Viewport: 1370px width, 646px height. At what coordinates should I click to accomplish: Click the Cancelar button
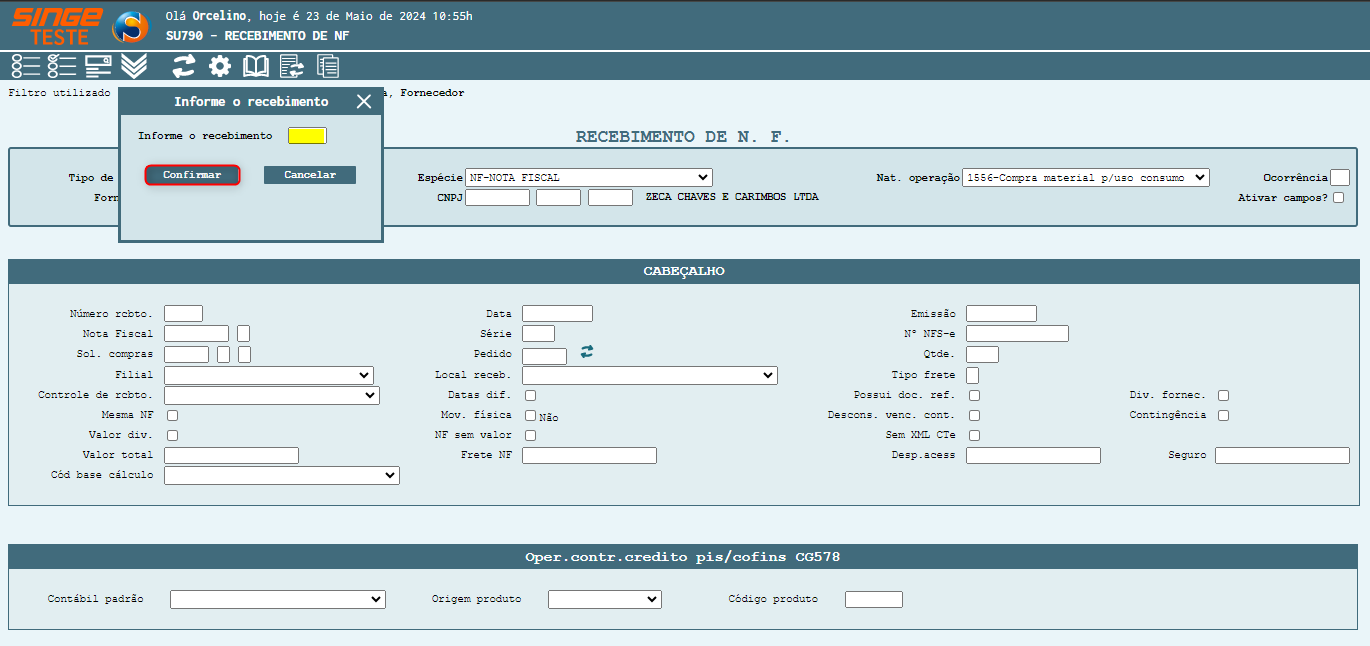pos(310,175)
